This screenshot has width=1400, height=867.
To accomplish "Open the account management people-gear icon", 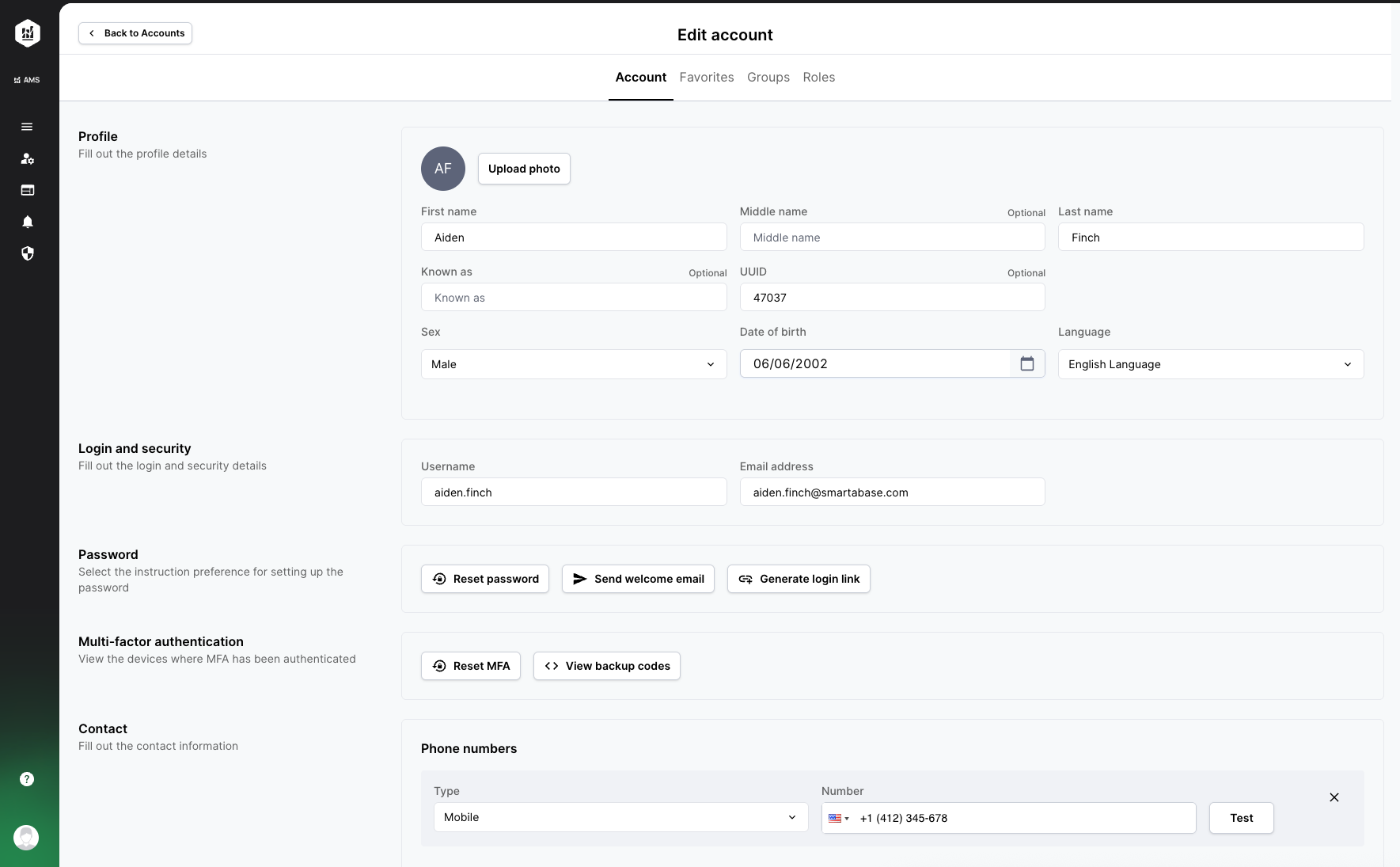I will 27,158.
